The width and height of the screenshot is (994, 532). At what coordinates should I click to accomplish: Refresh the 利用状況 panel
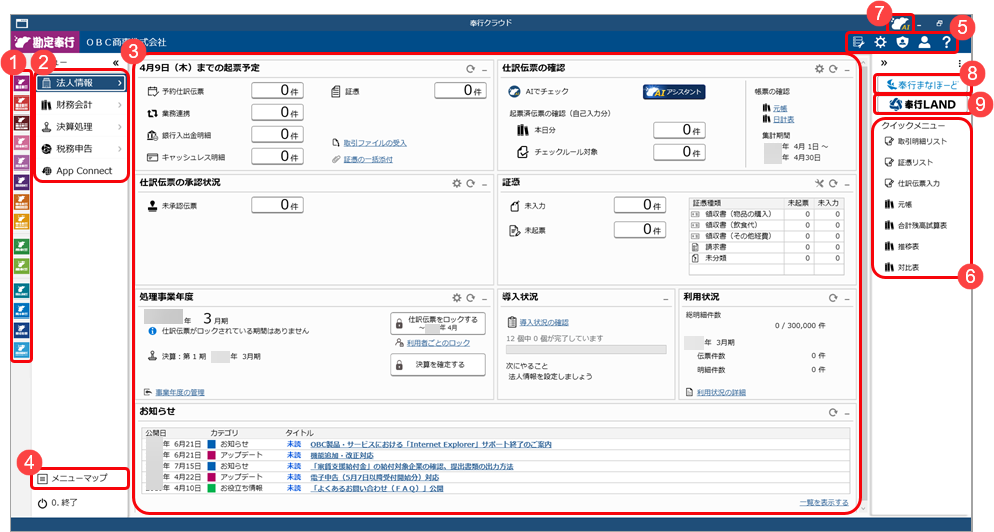point(833,298)
